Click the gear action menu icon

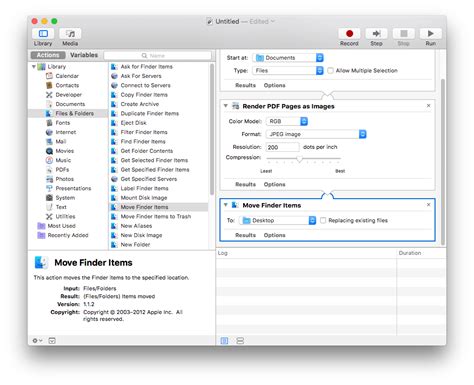pos(37,340)
